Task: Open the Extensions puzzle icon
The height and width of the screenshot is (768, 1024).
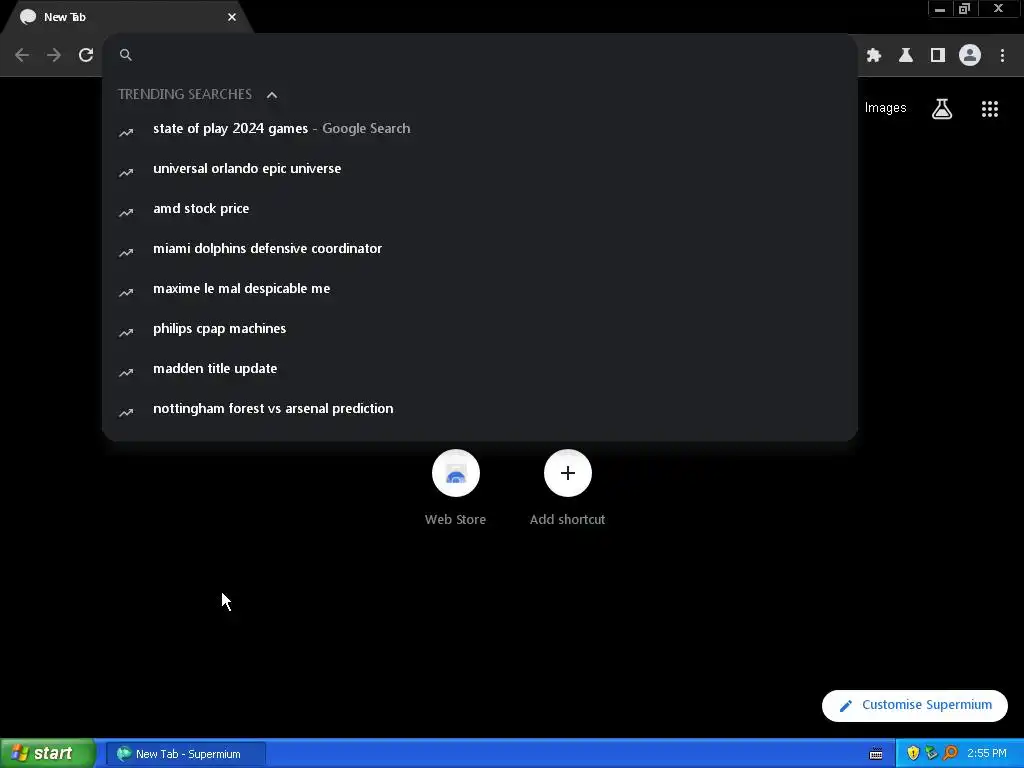Action: click(874, 56)
